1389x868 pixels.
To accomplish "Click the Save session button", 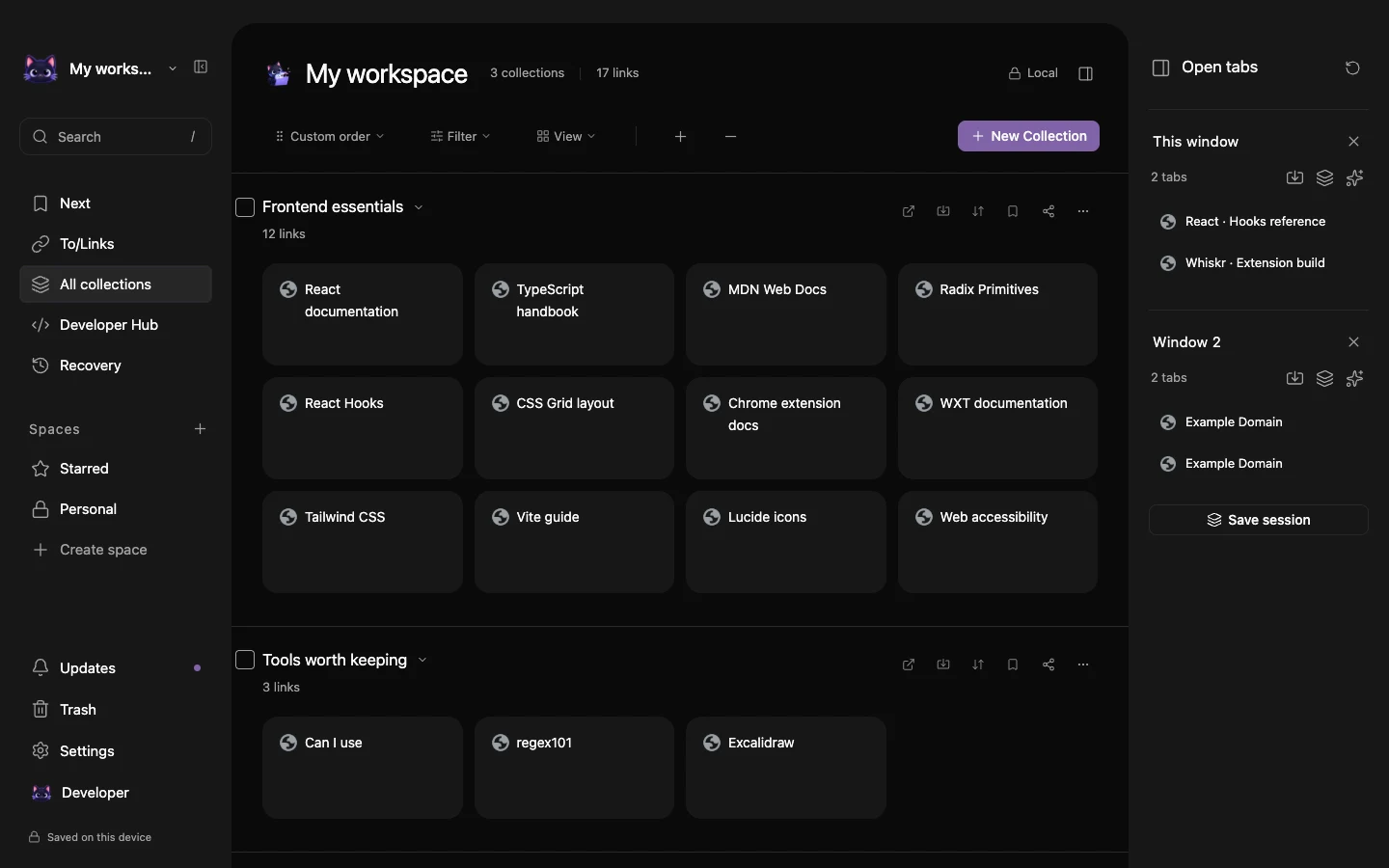I will (1259, 520).
